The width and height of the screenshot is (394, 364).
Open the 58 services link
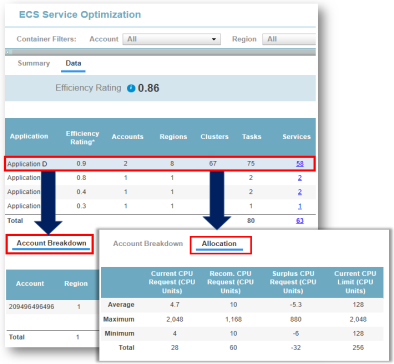(300, 164)
